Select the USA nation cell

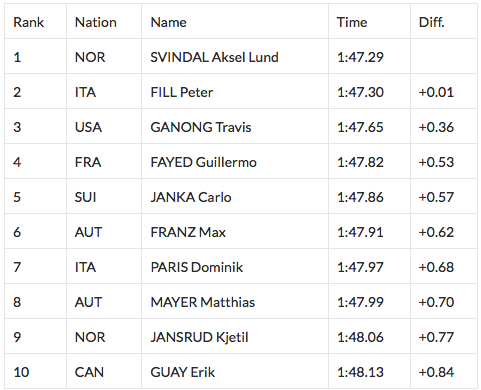[88, 127]
